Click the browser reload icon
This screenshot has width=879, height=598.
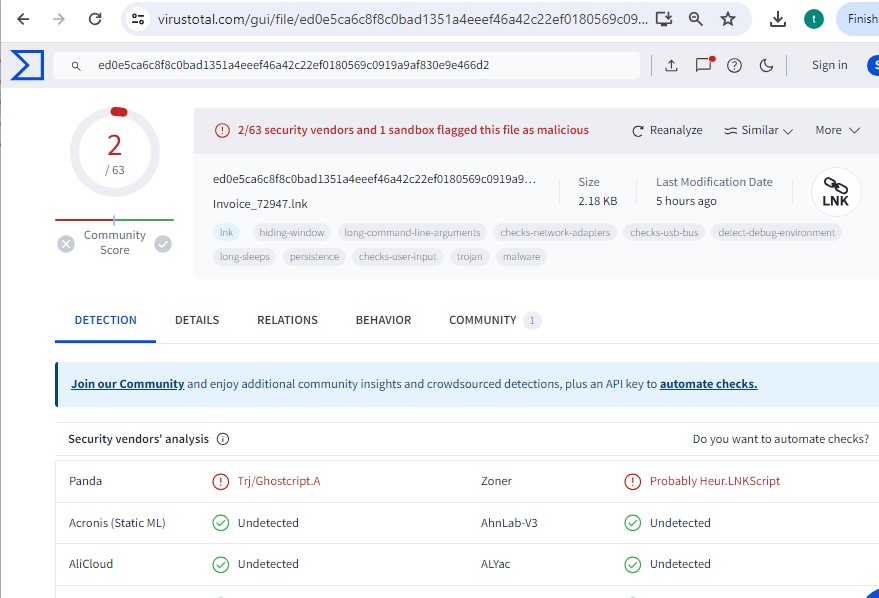(x=95, y=19)
